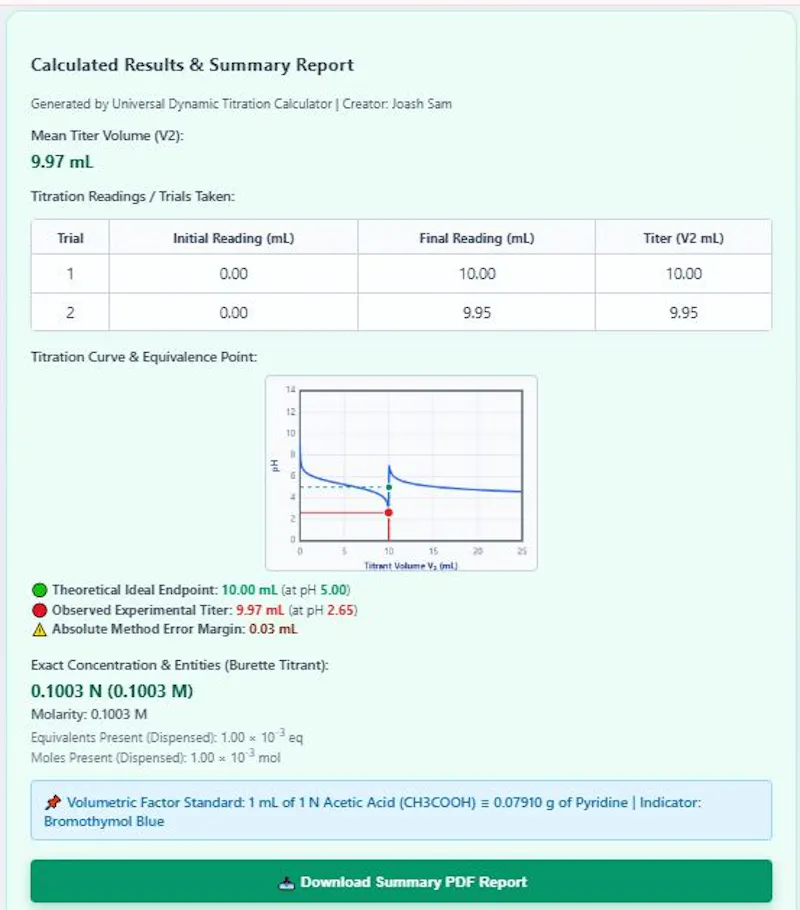Click the red observed point on the curve
This screenshot has width=800, height=910.
coord(388,512)
